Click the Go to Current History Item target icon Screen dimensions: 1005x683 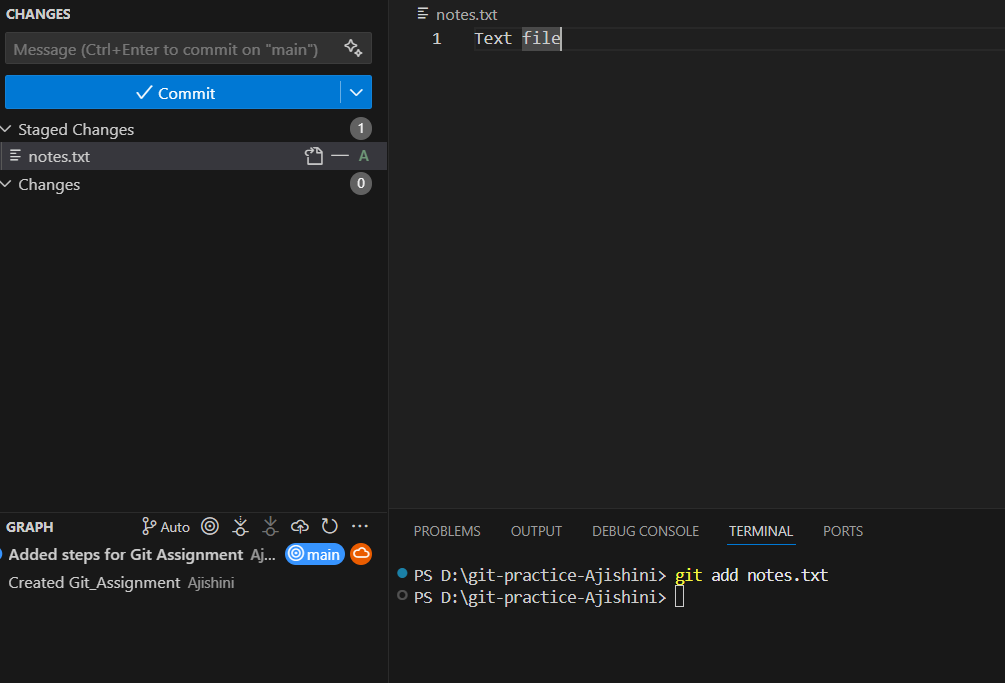(210, 526)
